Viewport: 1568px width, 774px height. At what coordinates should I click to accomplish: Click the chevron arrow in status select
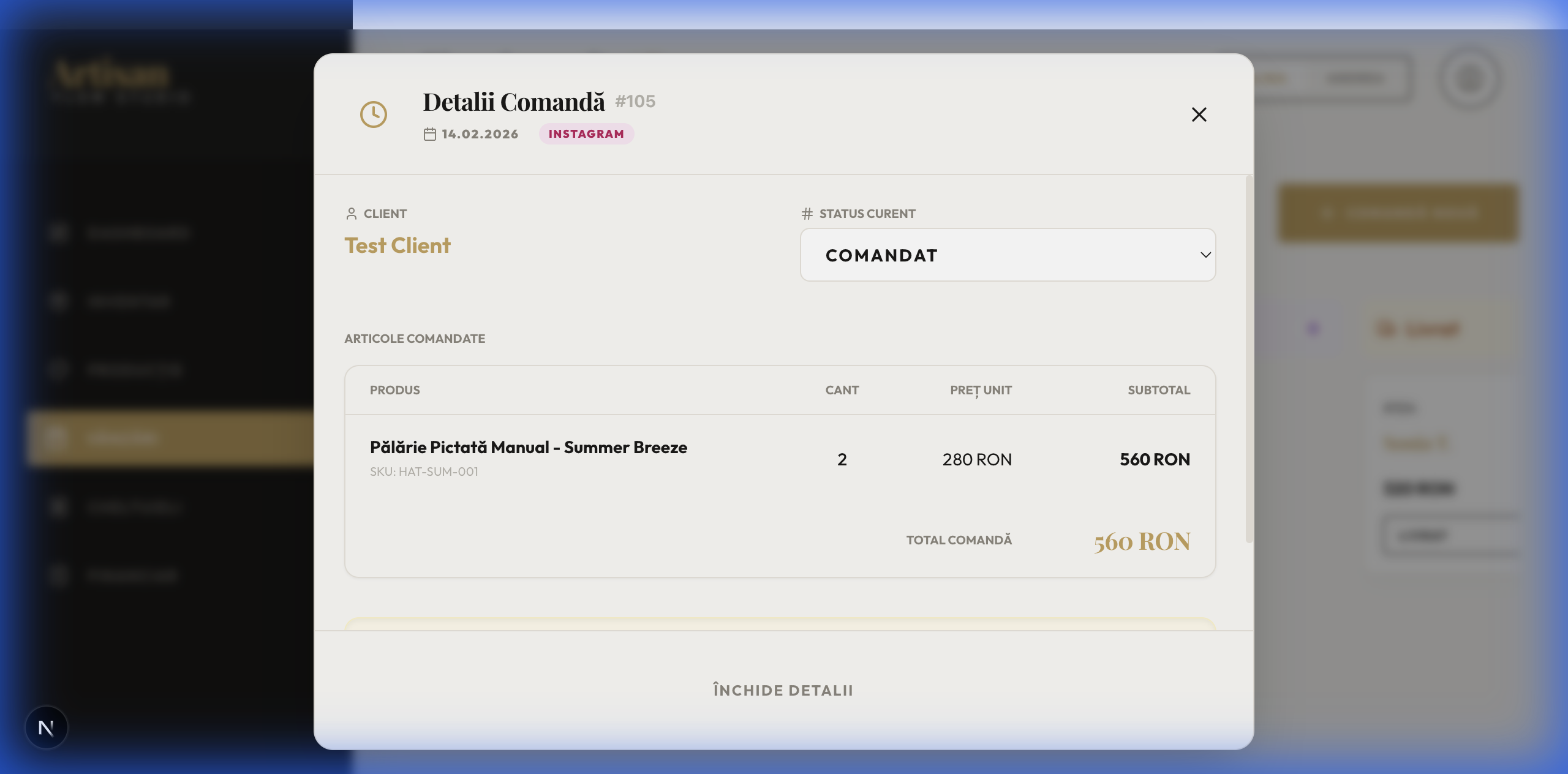pos(1205,255)
